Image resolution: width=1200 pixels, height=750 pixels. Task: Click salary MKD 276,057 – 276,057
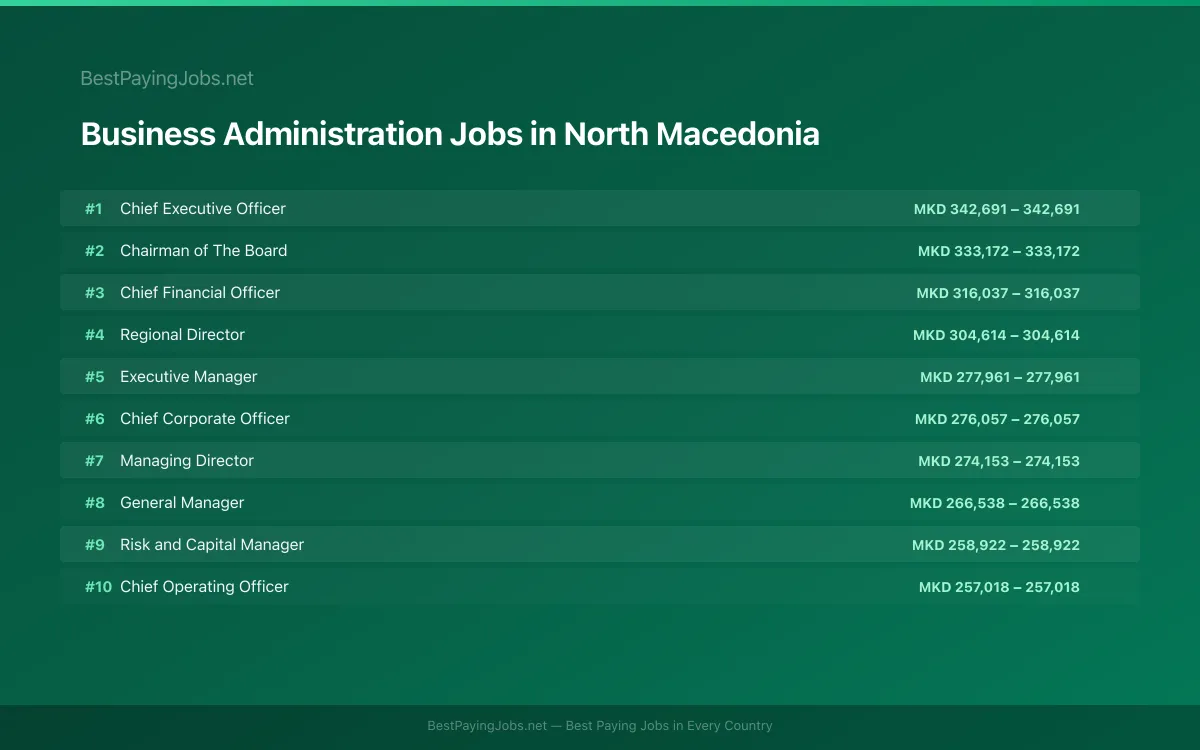click(997, 419)
